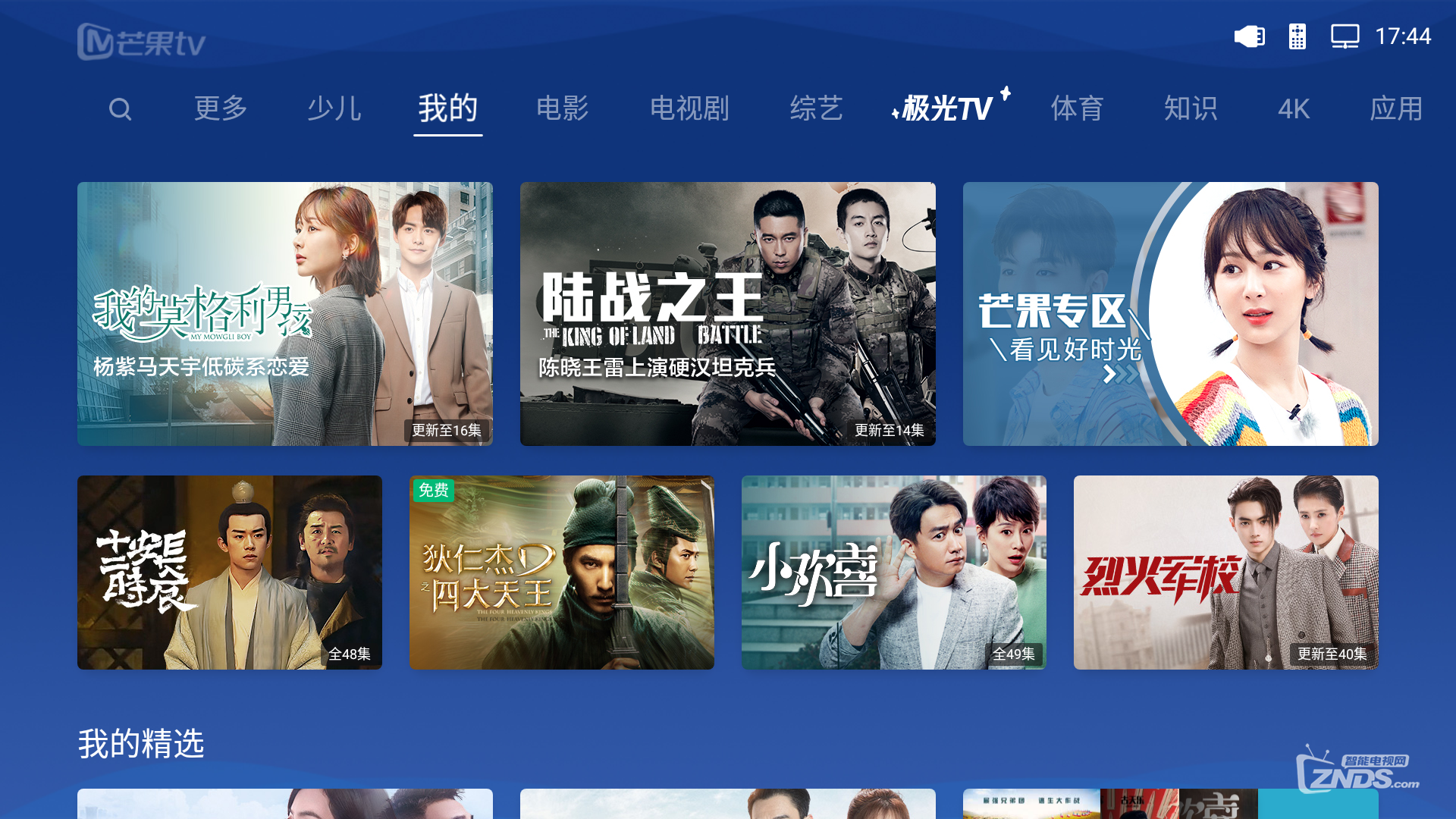Open the 小欢喜 series thumbnail
This screenshot has width=1456, height=819.
[x=894, y=573]
